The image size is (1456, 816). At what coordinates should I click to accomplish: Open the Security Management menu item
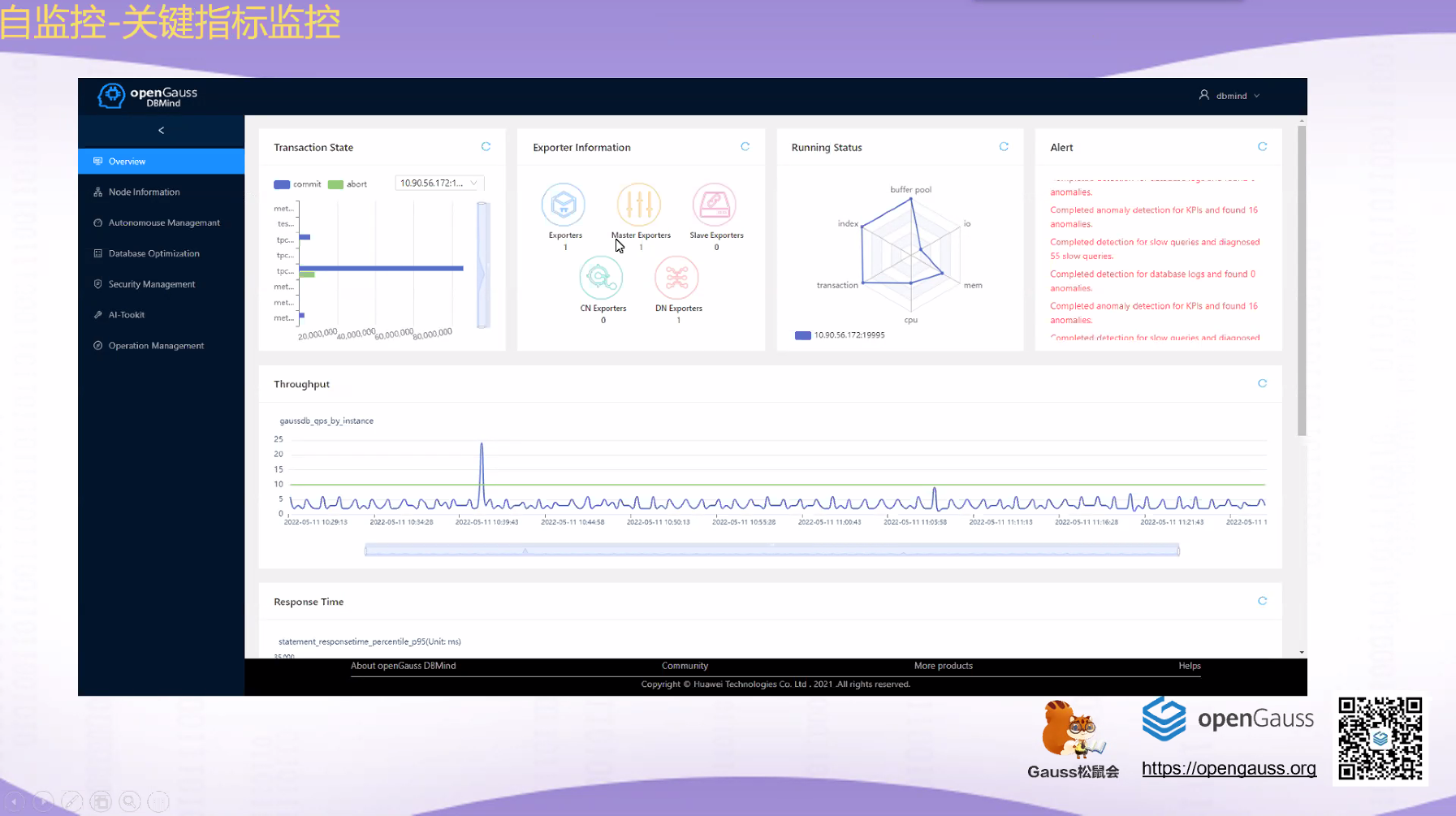click(161, 284)
